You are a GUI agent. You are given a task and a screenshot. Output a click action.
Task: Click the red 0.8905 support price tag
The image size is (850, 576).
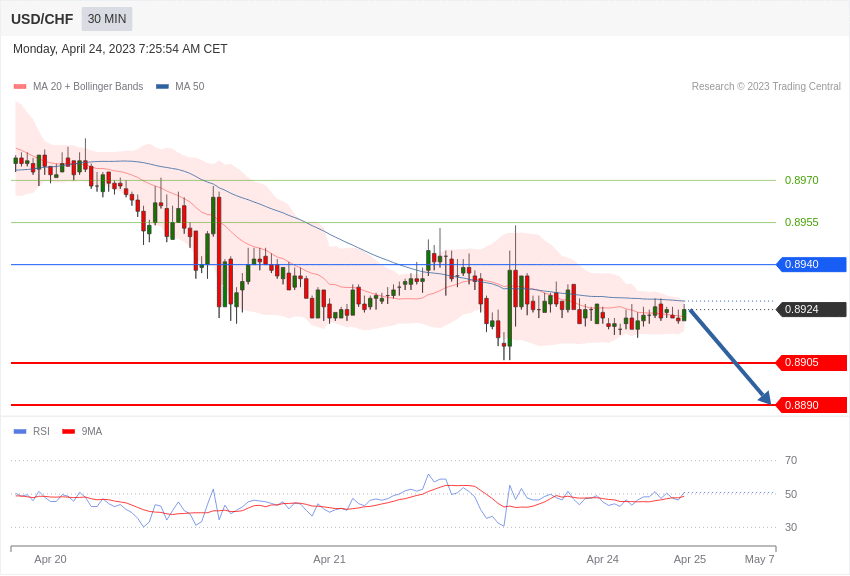(x=811, y=363)
